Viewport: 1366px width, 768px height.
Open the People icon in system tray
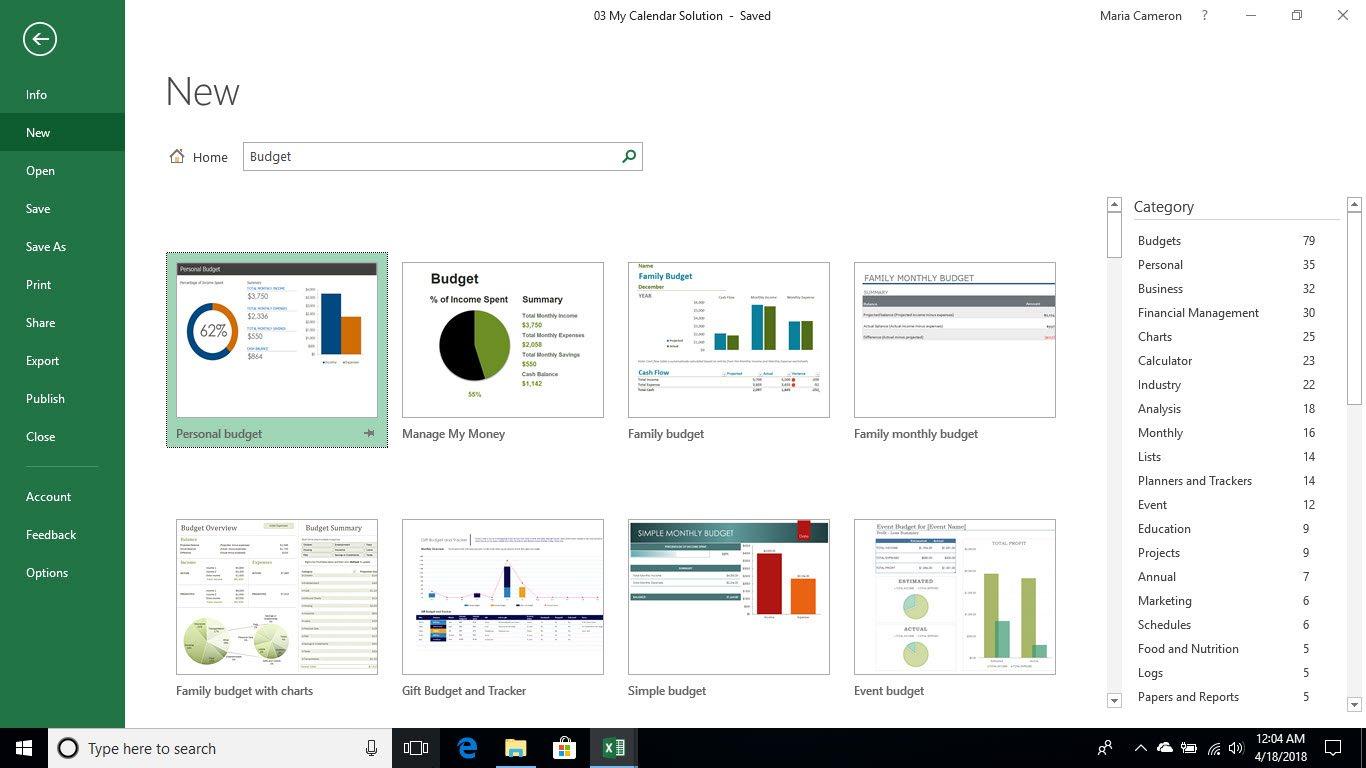click(x=1105, y=748)
